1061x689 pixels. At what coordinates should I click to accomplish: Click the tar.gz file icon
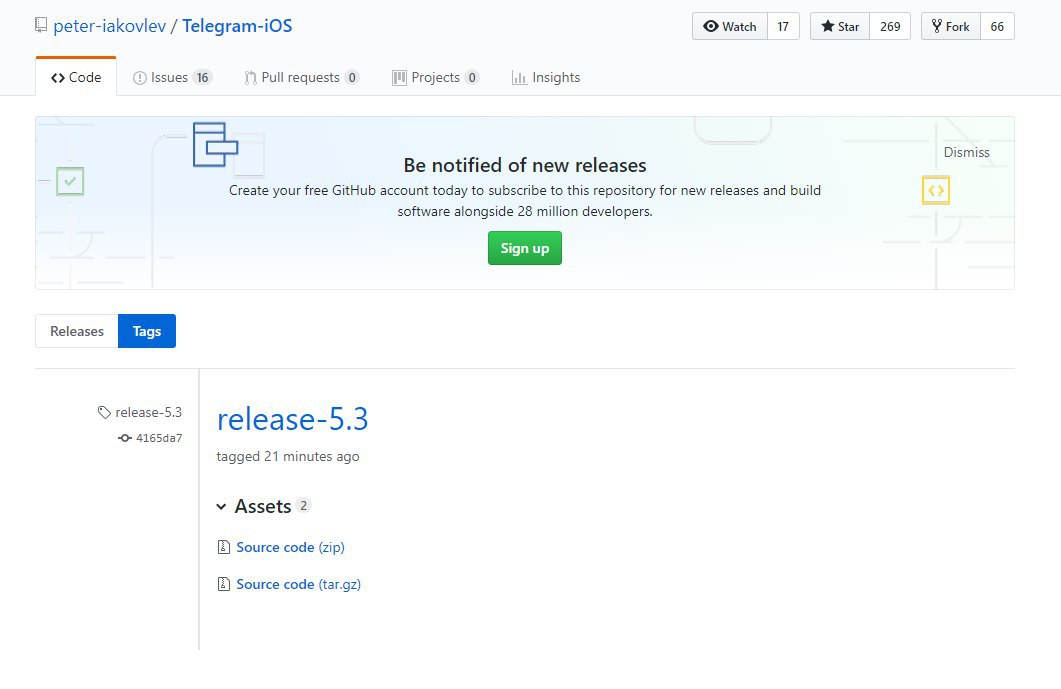(x=224, y=584)
